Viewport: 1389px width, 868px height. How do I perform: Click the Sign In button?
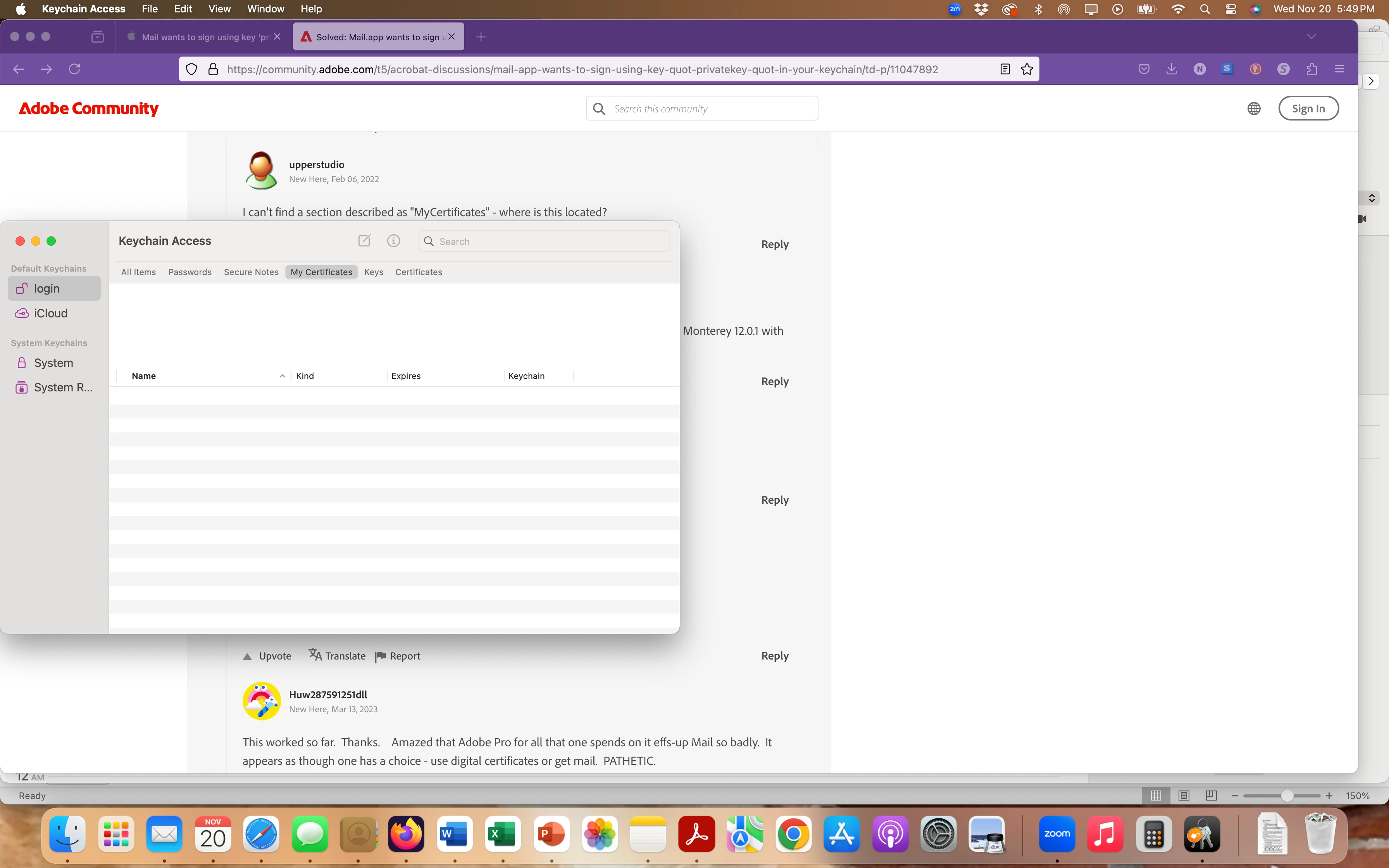point(1308,108)
